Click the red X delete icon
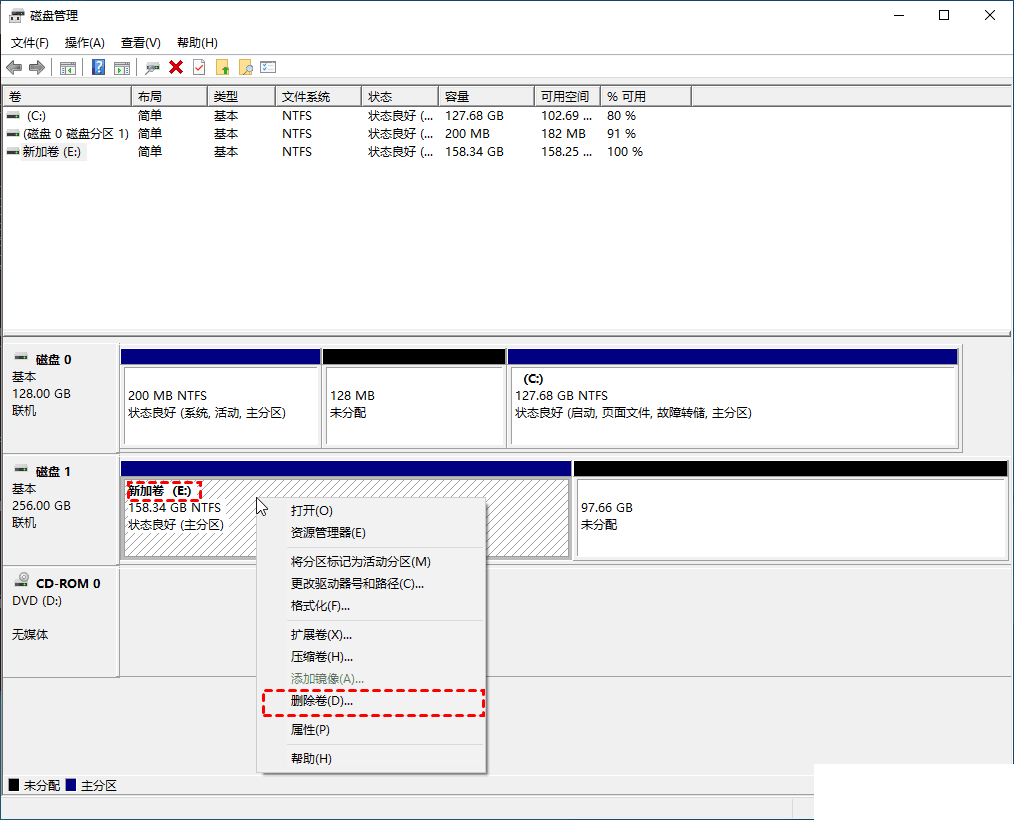 pos(176,67)
